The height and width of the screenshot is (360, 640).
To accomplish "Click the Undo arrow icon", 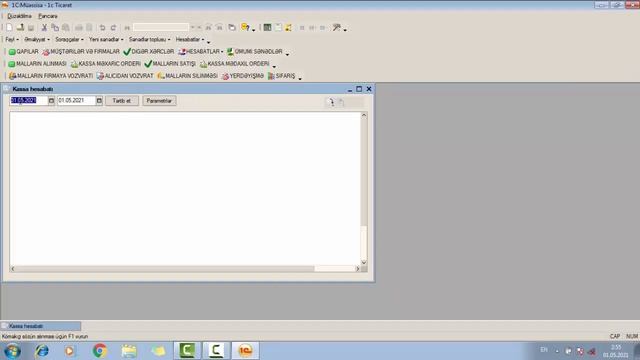I will (x=102, y=27).
